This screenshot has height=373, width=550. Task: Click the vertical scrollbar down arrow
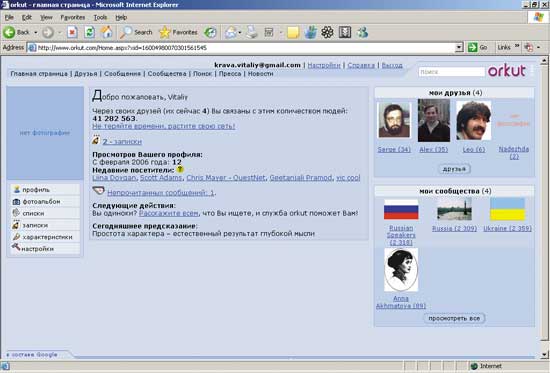click(x=544, y=354)
